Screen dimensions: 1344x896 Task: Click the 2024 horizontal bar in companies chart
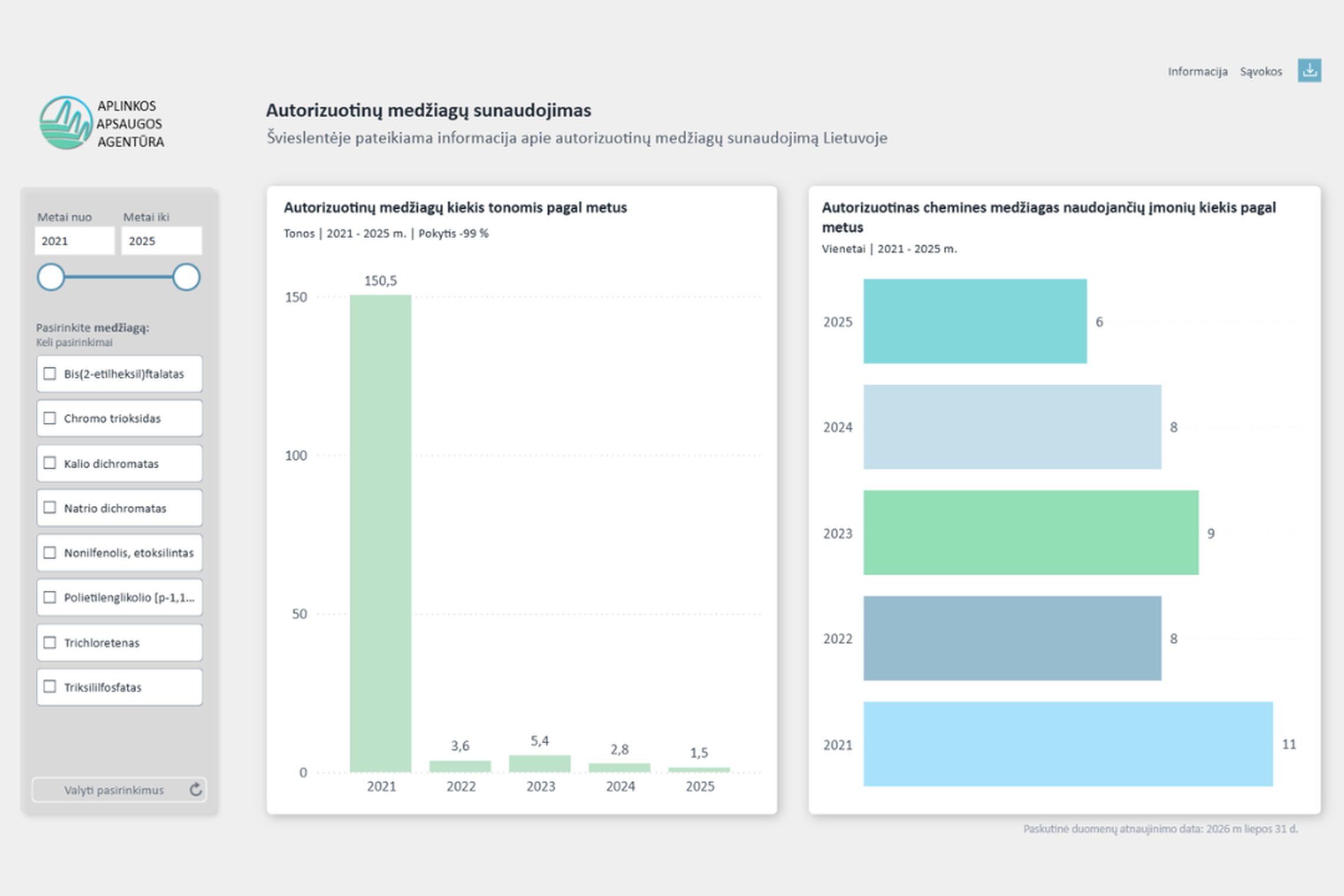pos(1012,427)
